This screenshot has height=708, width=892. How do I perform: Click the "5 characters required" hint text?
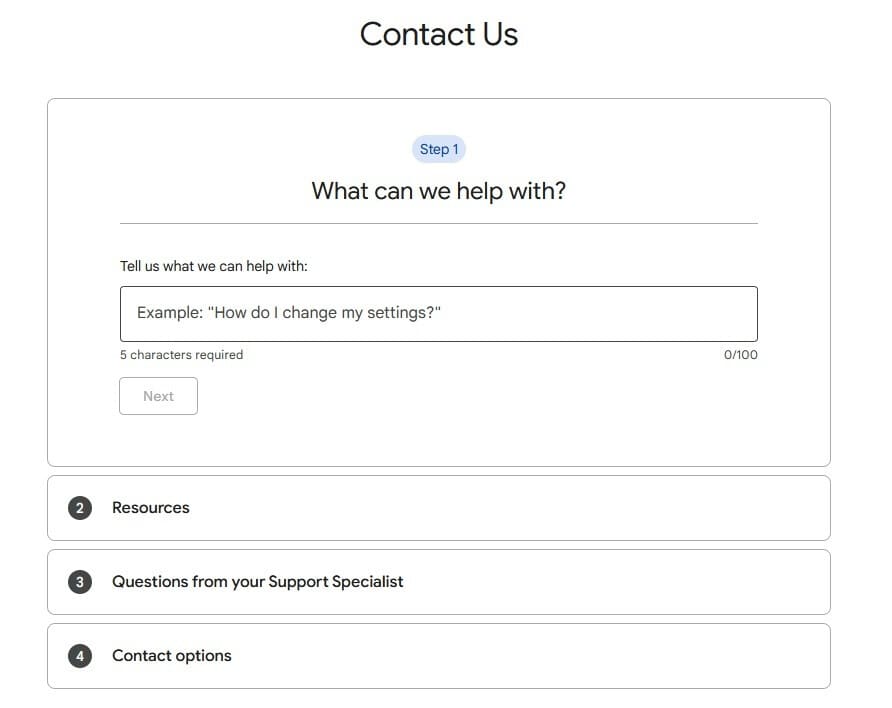(x=181, y=355)
